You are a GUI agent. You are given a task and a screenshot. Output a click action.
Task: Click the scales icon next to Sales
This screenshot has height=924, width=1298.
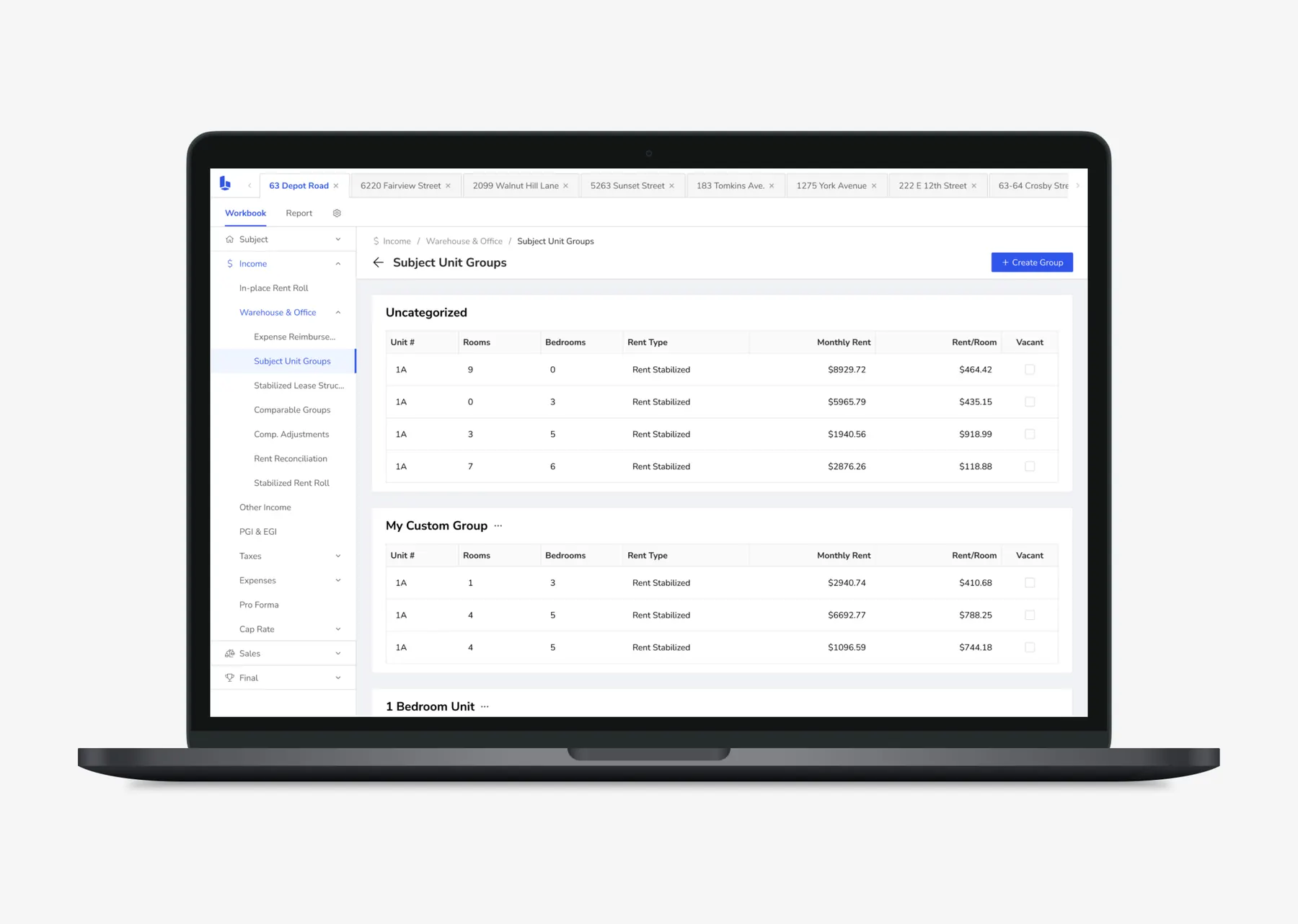tap(229, 653)
